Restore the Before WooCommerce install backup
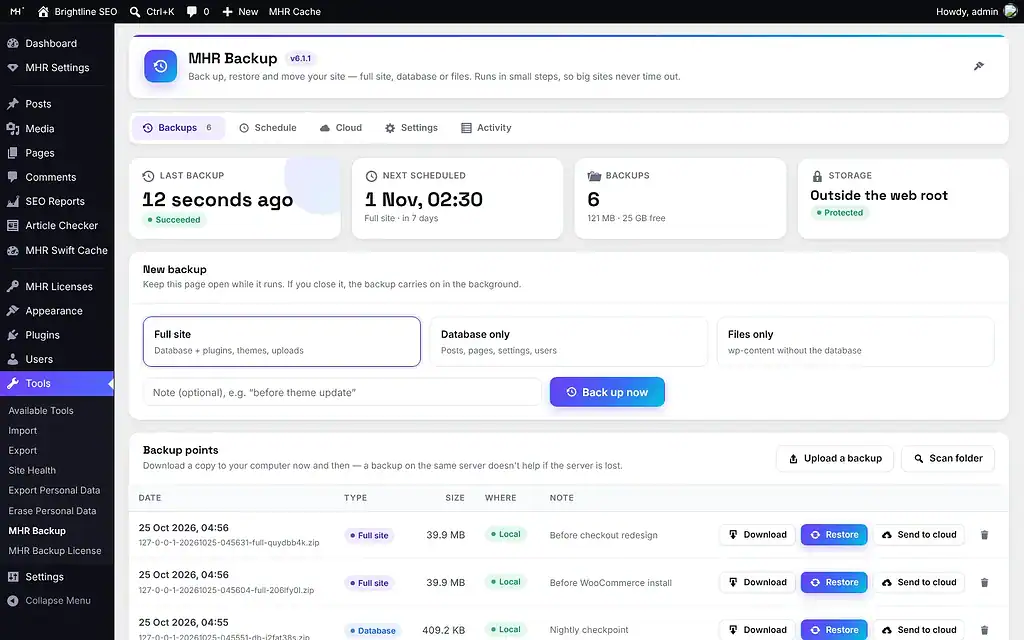The height and width of the screenshot is (640, 1024). [x=834, y=583]
